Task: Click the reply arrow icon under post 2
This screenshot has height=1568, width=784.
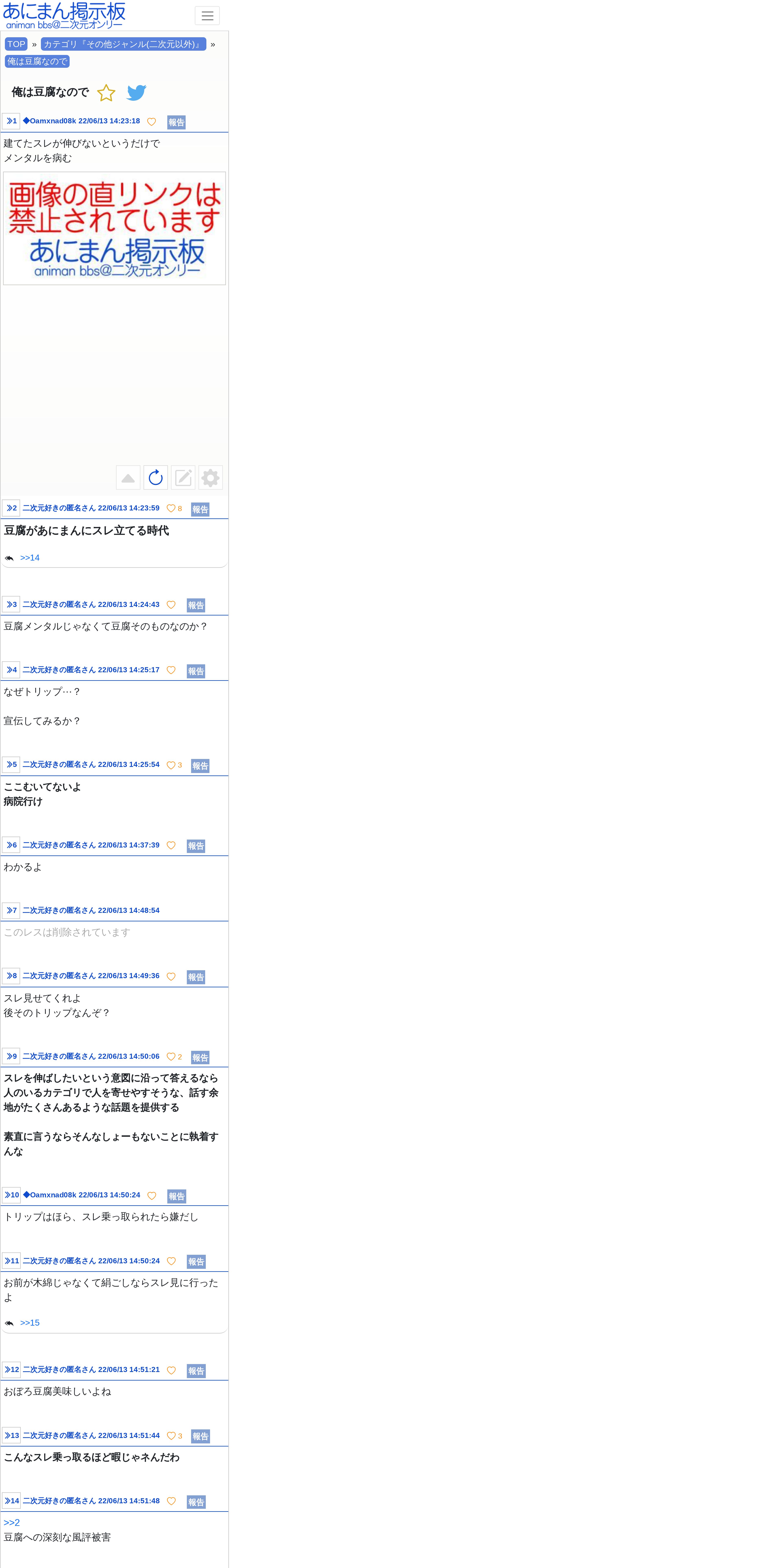Action: pyautogui.click(x=9, y=558)
